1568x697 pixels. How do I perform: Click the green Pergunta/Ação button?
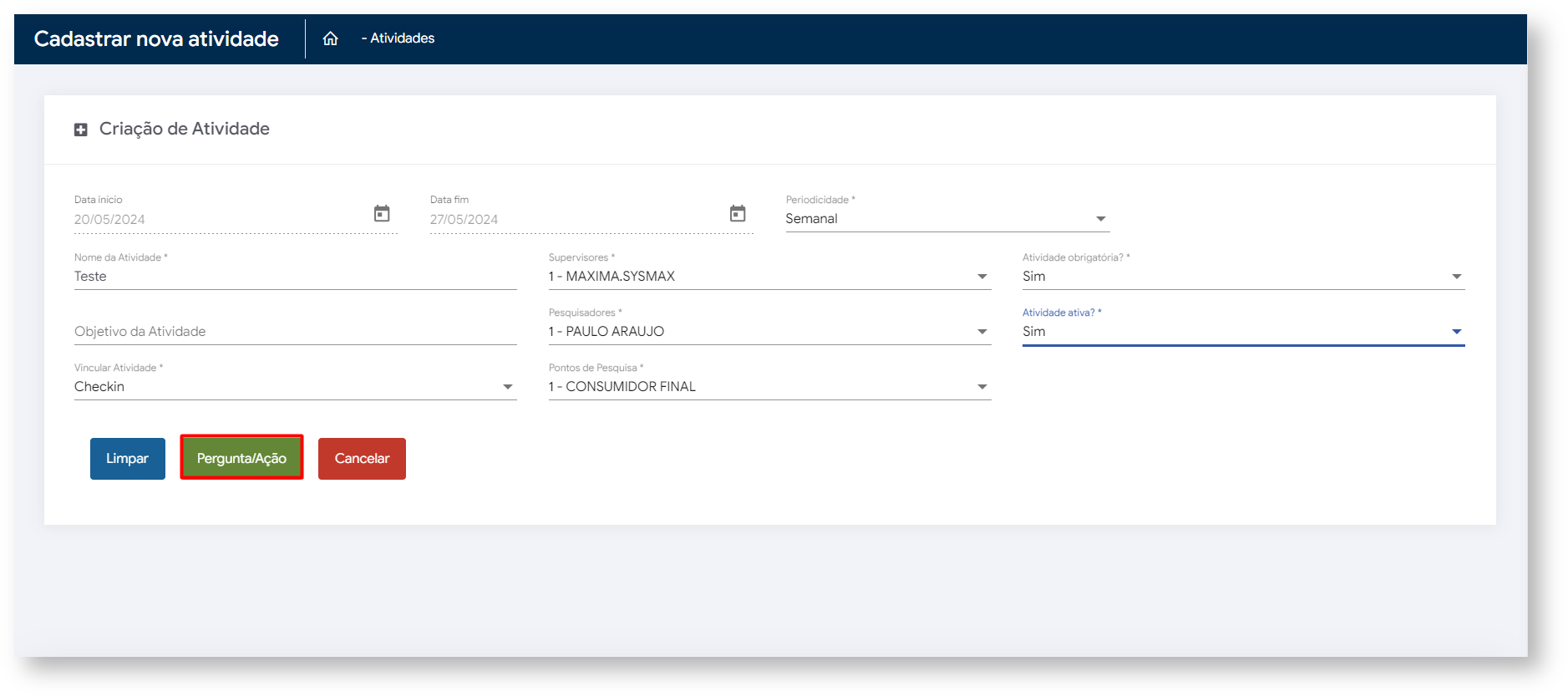point(241,458)
